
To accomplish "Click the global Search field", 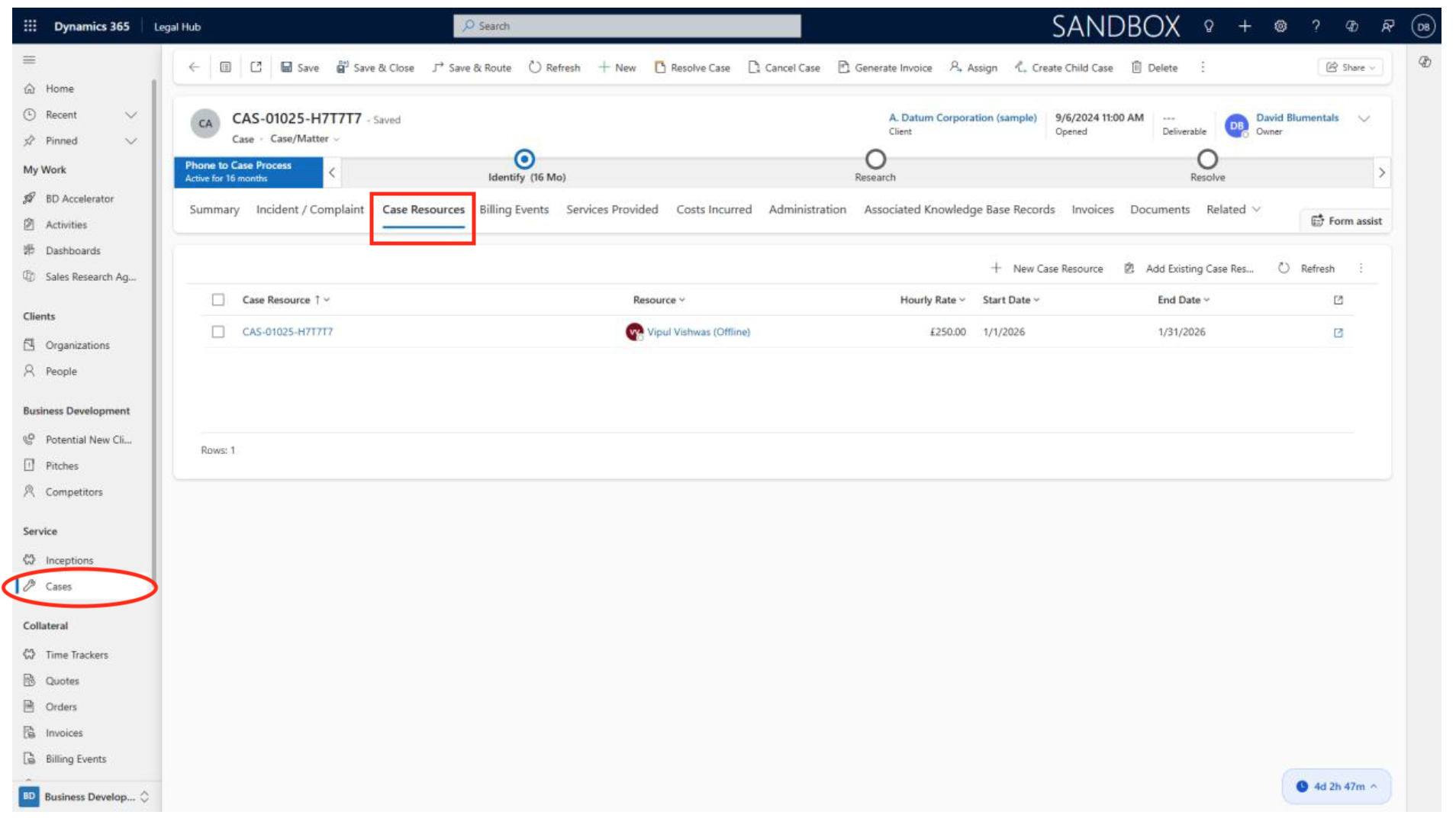I will tap(627, 26).
